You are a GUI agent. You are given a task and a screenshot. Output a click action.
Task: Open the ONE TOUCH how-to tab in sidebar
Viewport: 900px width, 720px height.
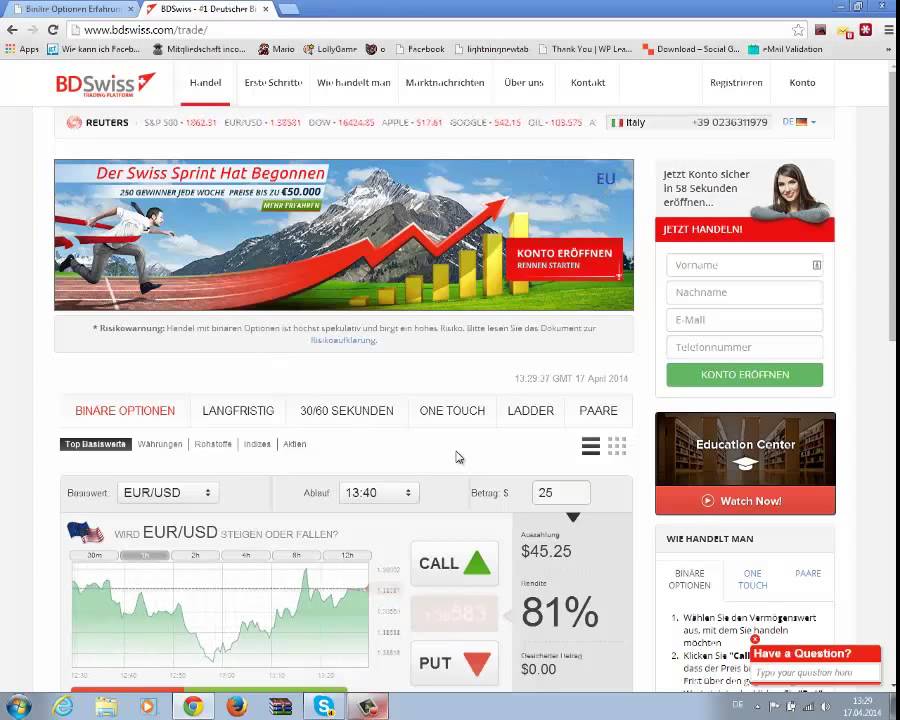point(752,579)
